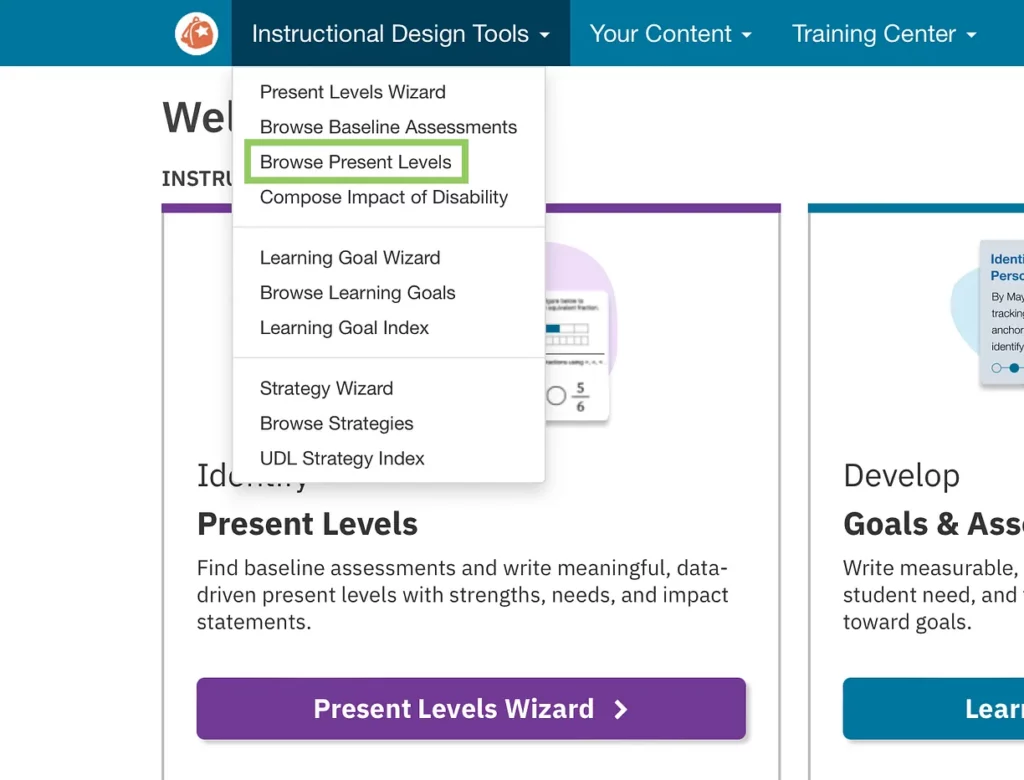
Task: Click the goal tracking card thumbnail
Action: pos(1000,310)
